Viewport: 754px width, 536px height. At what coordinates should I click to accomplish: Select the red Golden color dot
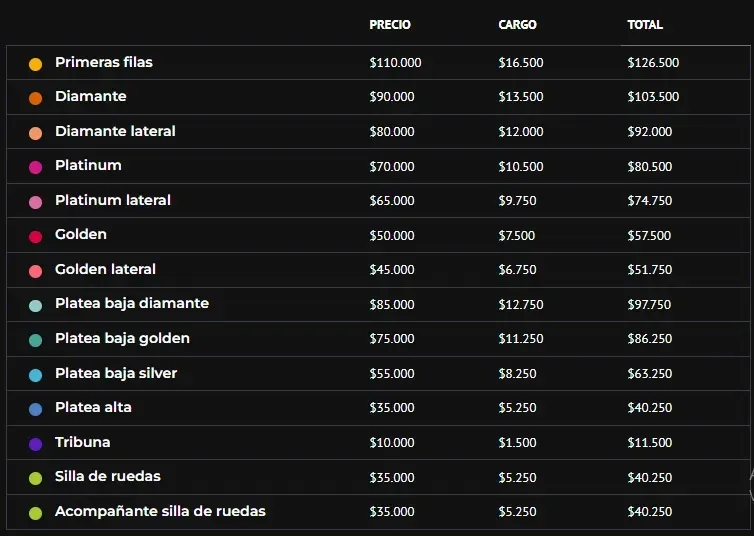tap(36, 237)
